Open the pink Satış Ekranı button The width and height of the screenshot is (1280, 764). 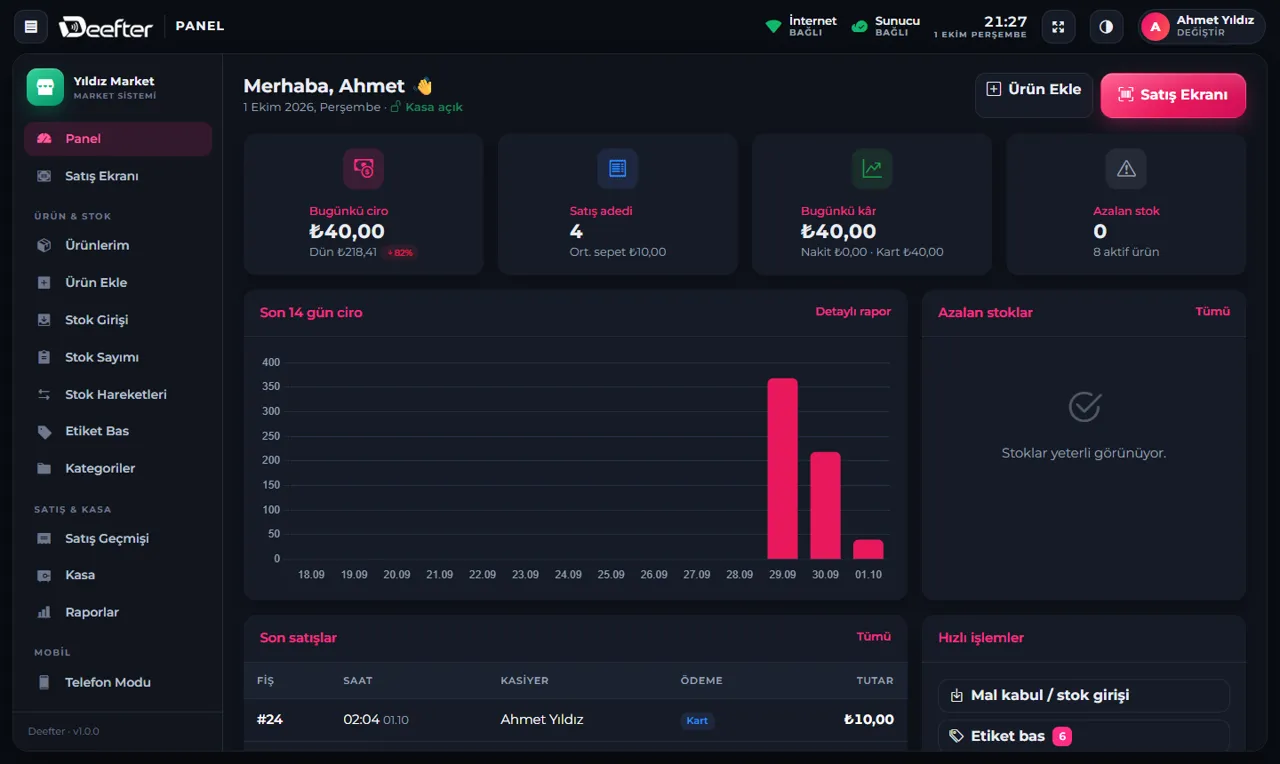1173,95
